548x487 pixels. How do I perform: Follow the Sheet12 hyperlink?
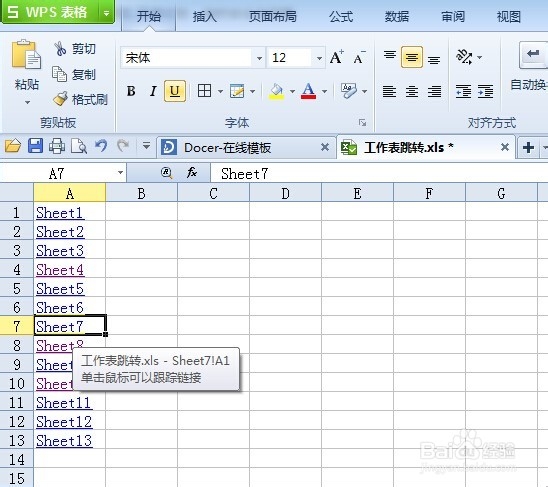click(64, 422)
